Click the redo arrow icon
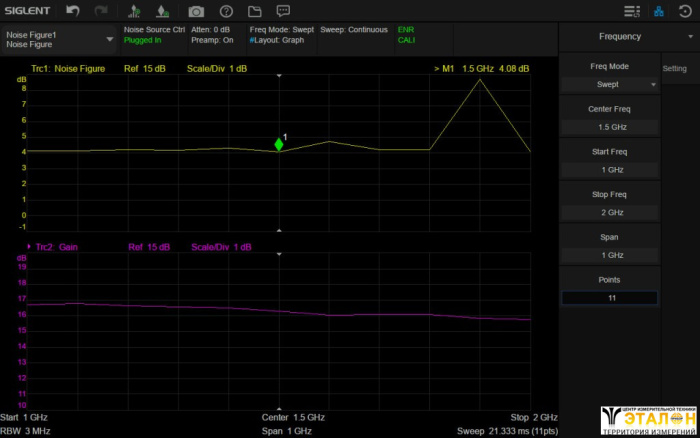Image resolution: width=700 pixels, height=438 pixels. tap(100, 11)
